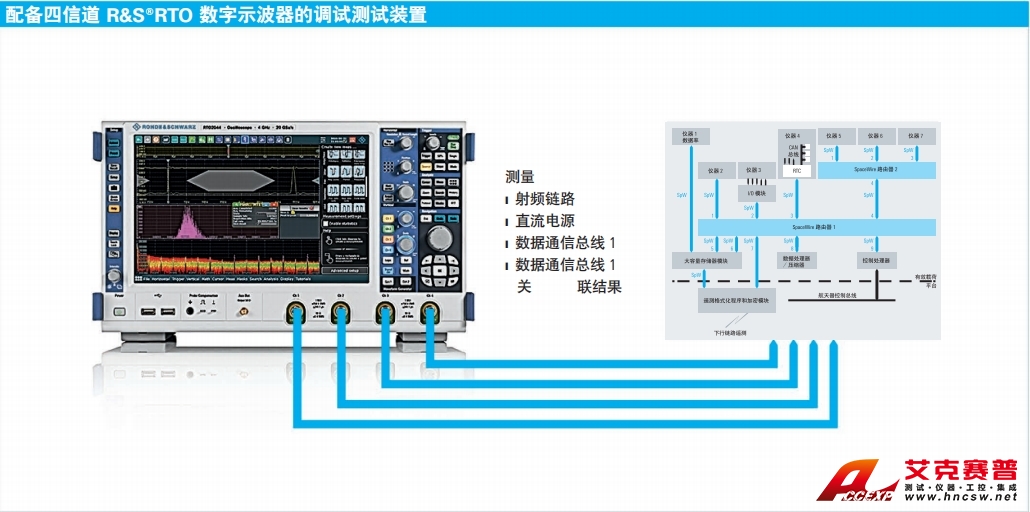The image size is (1030, 512).
Task: Click the www.hncsw.net website link
Action: [960, 497]
